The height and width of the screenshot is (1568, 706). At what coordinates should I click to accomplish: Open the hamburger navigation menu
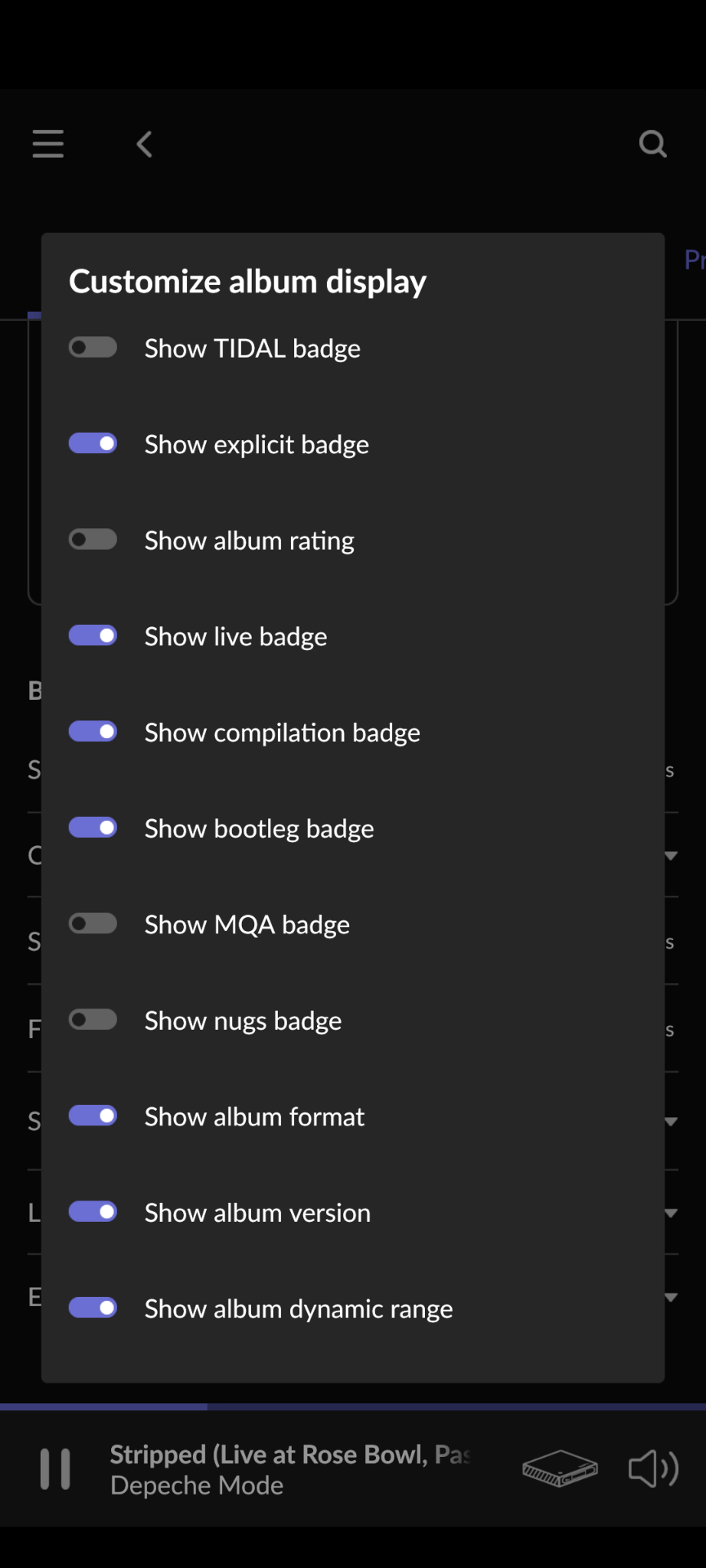[x=48, y=144]
